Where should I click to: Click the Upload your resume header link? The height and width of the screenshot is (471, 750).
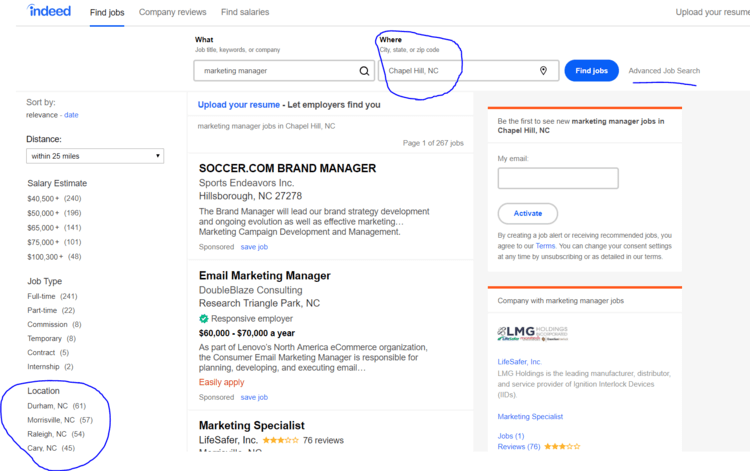[712, 12]
